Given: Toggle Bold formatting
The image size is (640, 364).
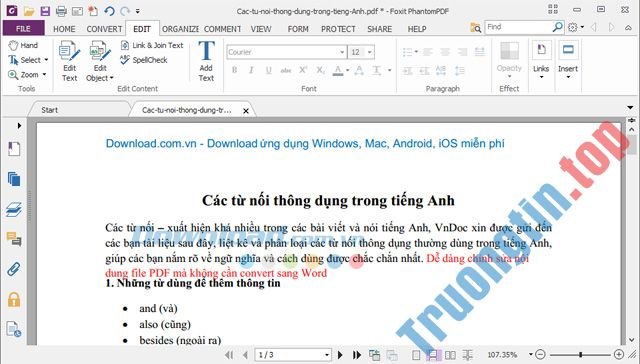Looking at the screenshot, I should (x=234, y=70).
